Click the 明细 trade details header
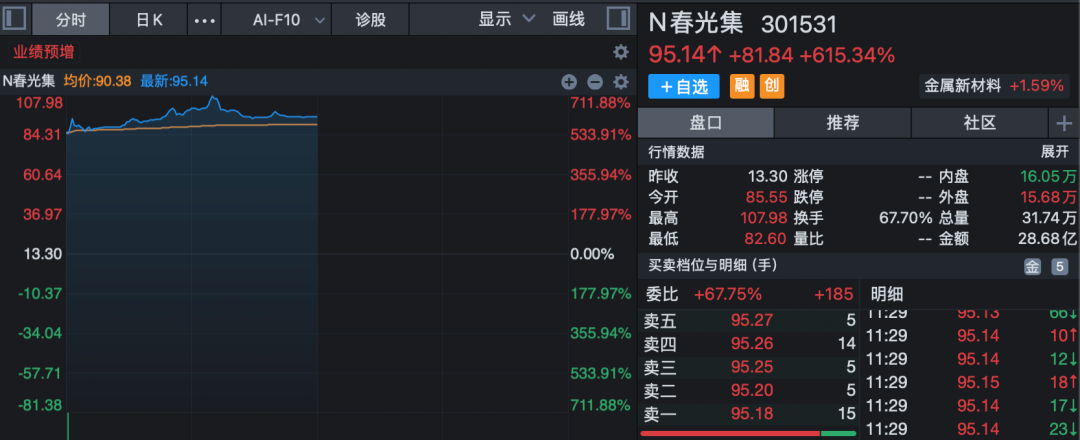 click(886, 295)
